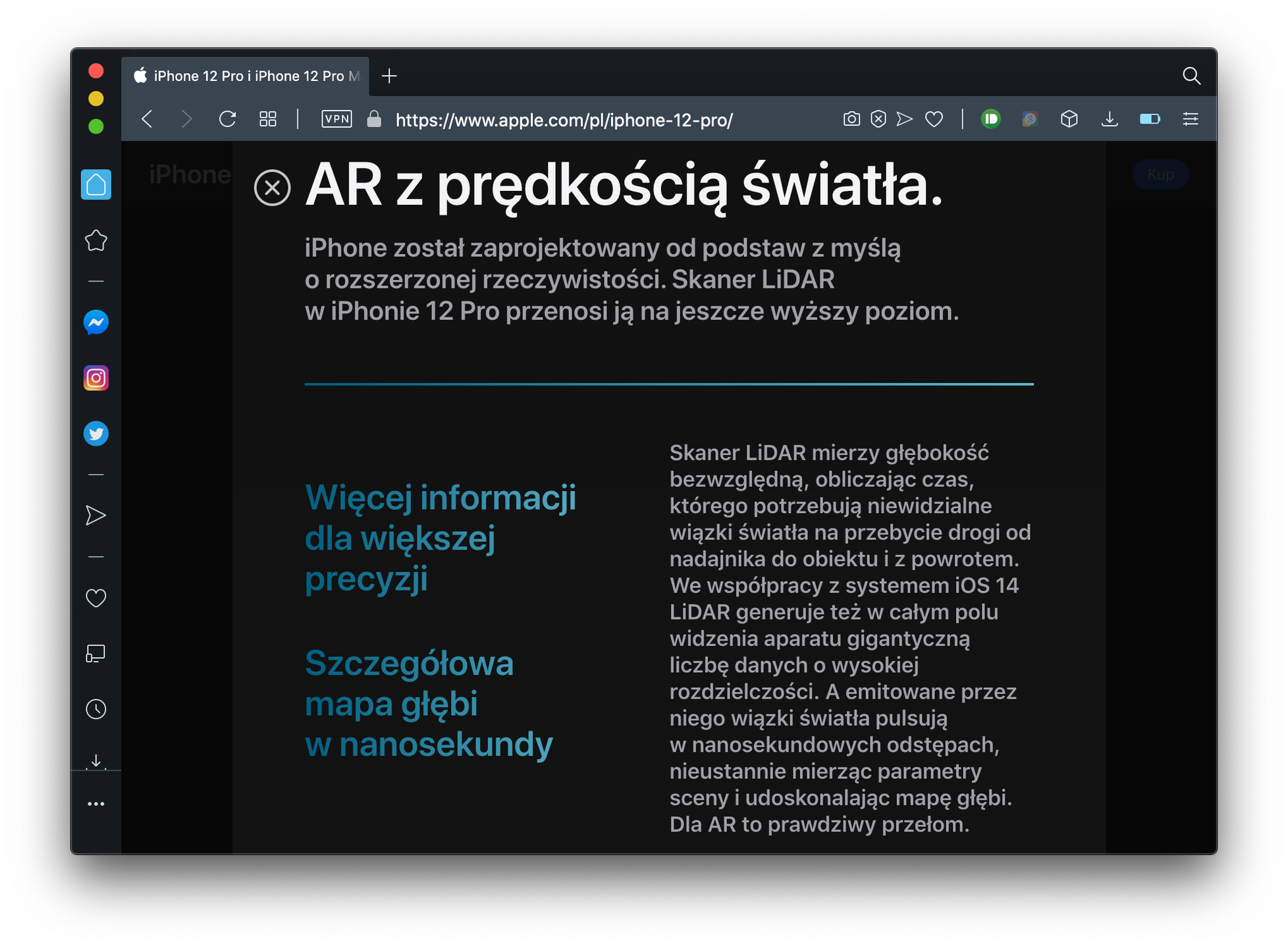The height and width of the screenshot is (948, 1288).
Task: Send page via My Flow icon in address bar
Action: pyautogui.click(x=905, y=119)
